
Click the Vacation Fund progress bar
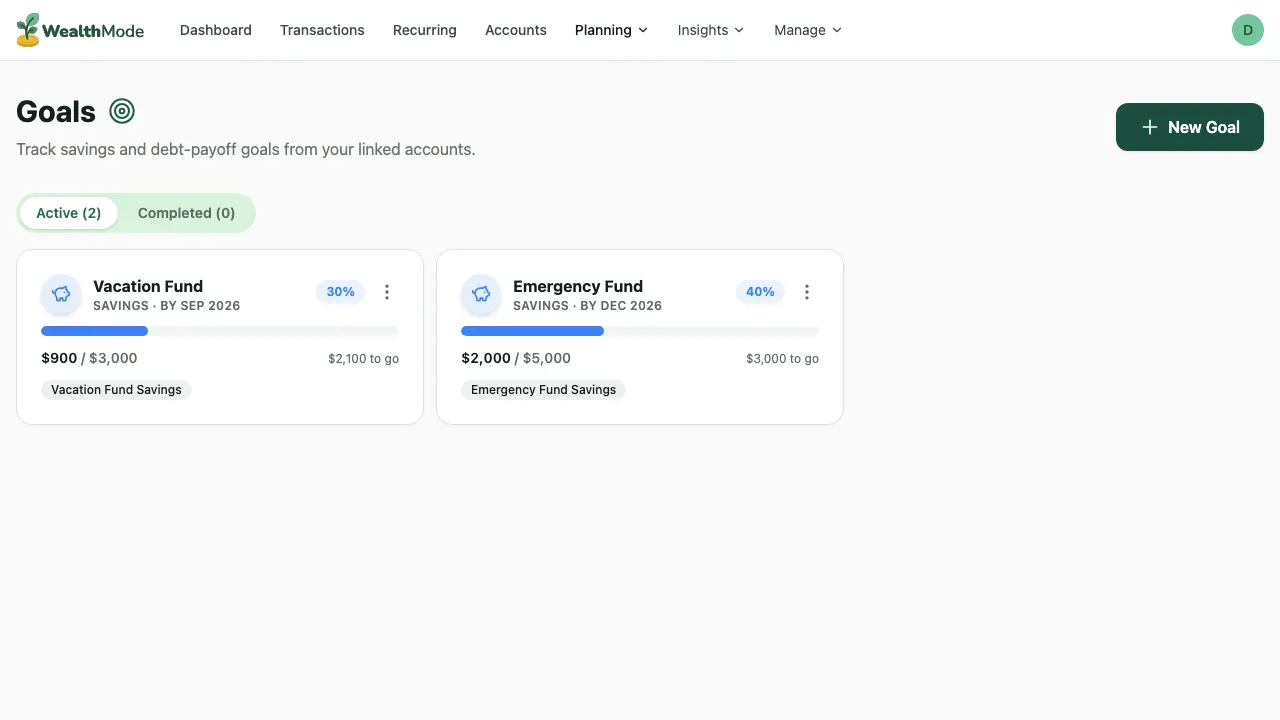pos(220,331)
